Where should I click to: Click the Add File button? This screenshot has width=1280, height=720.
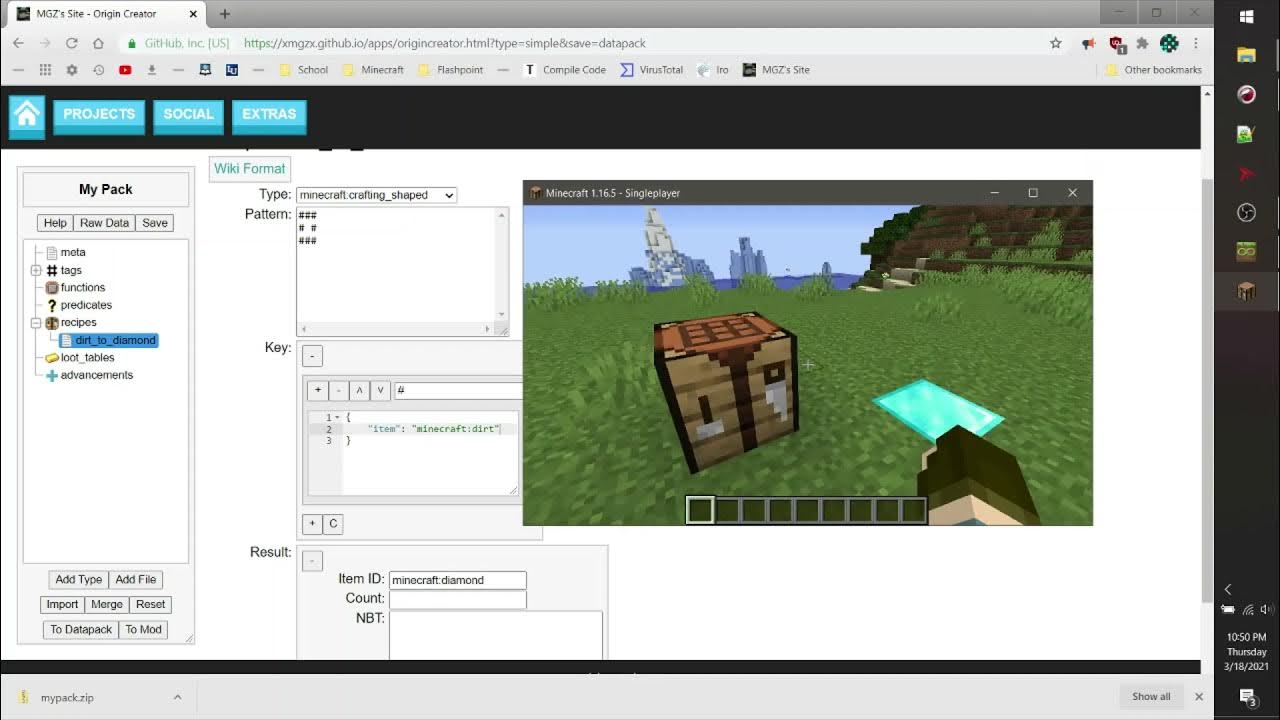coord(136,580)
